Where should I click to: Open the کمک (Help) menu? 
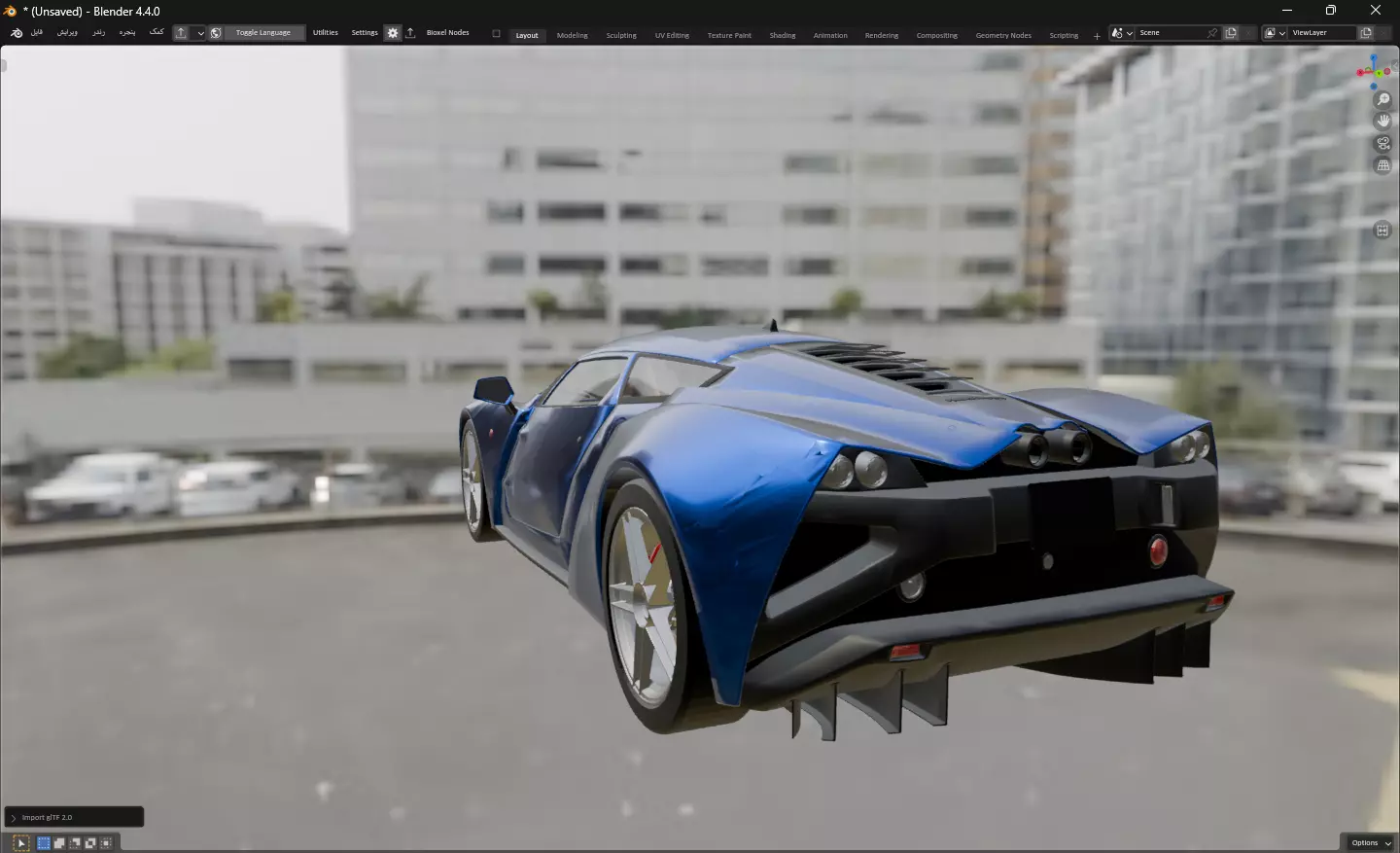(157, 33)
